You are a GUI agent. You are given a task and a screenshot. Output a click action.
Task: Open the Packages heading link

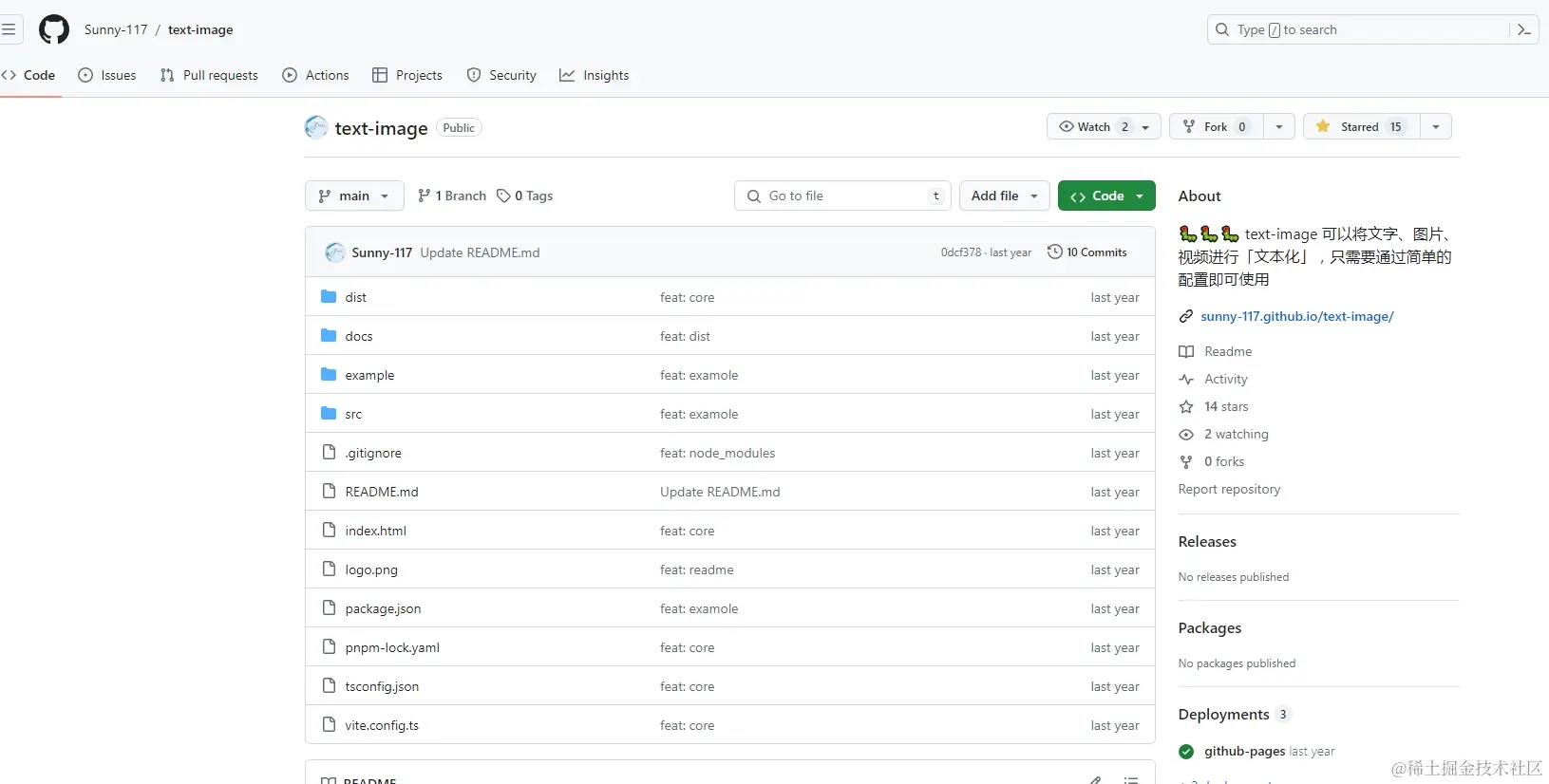tap(1210, 628)
